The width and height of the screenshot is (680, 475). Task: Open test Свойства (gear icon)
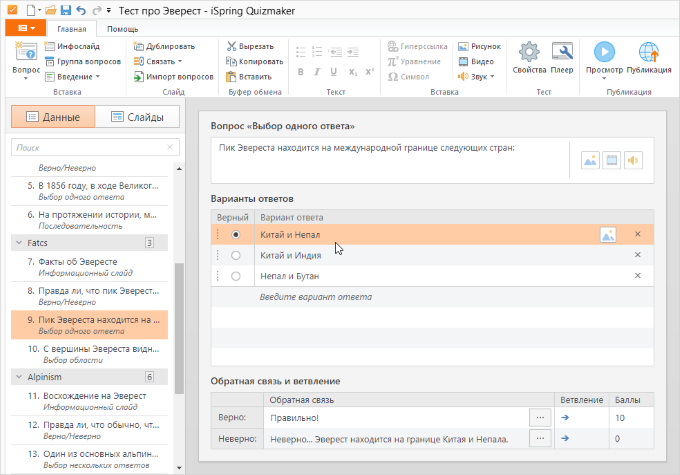(529, 52)
